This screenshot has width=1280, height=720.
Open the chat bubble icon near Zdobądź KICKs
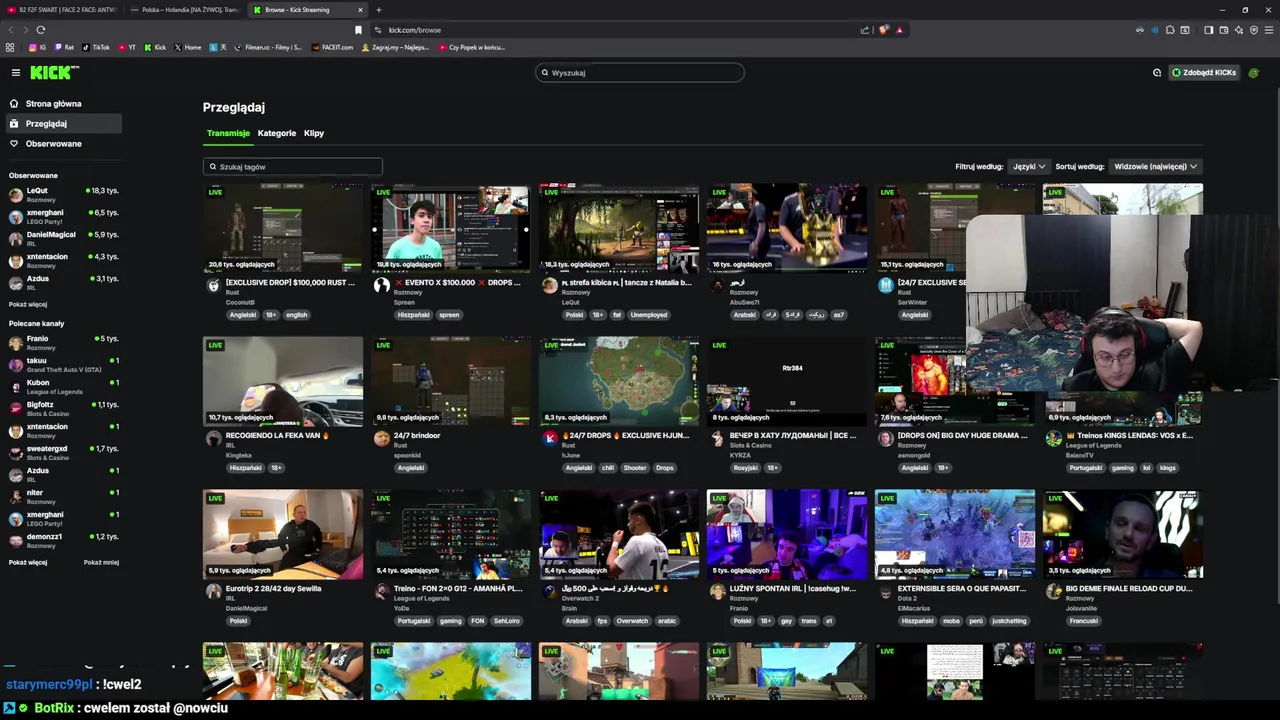click(x=1157, y=72)
